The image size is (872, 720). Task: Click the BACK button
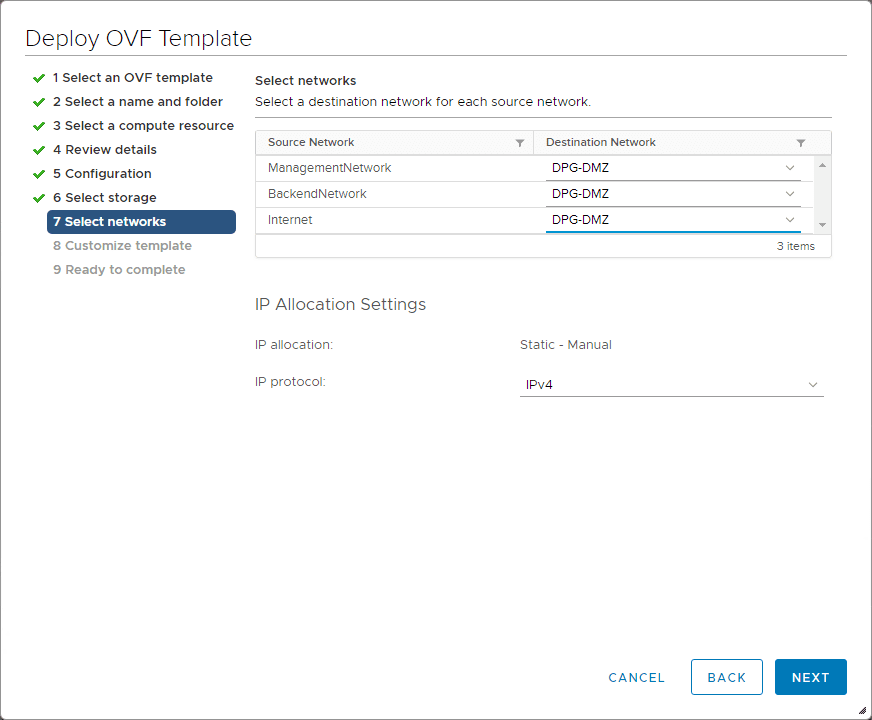726,677
